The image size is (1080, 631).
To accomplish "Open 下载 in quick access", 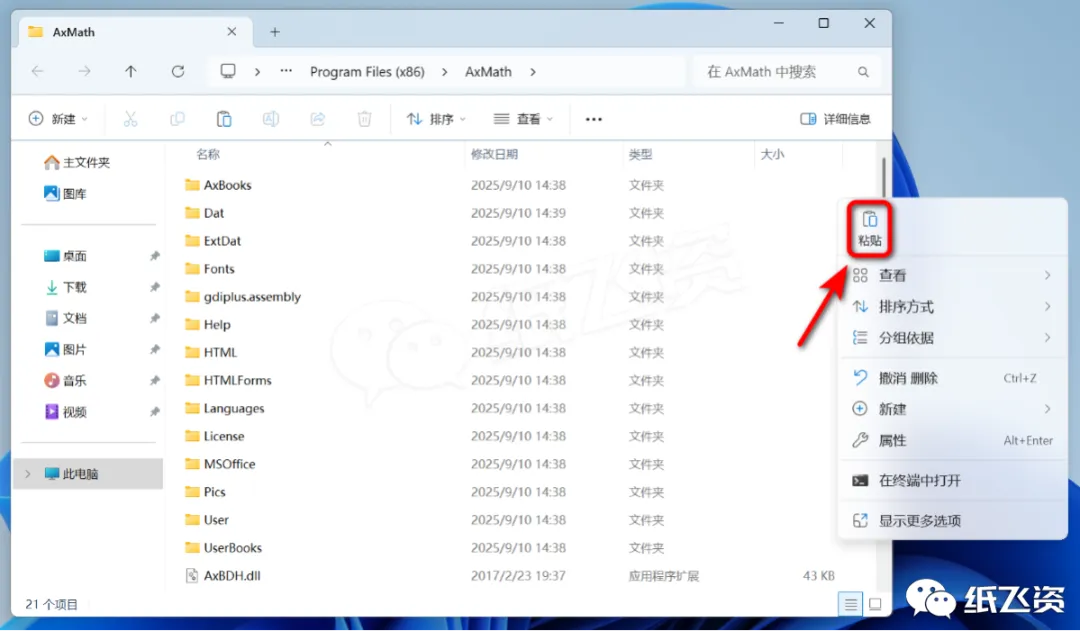I will [x=65, y=287].
